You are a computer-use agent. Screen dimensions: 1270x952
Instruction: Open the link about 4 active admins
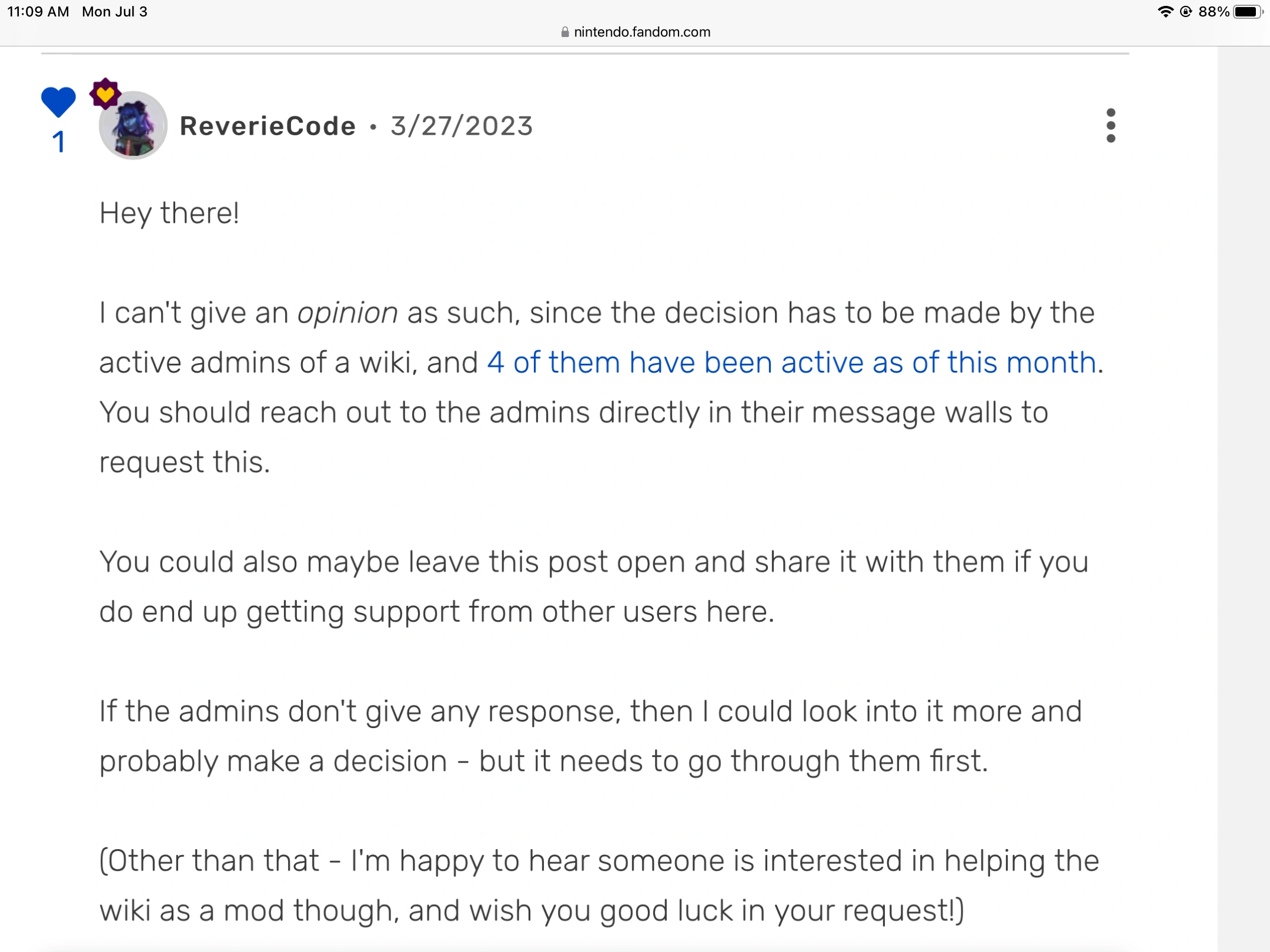point(793,363)
